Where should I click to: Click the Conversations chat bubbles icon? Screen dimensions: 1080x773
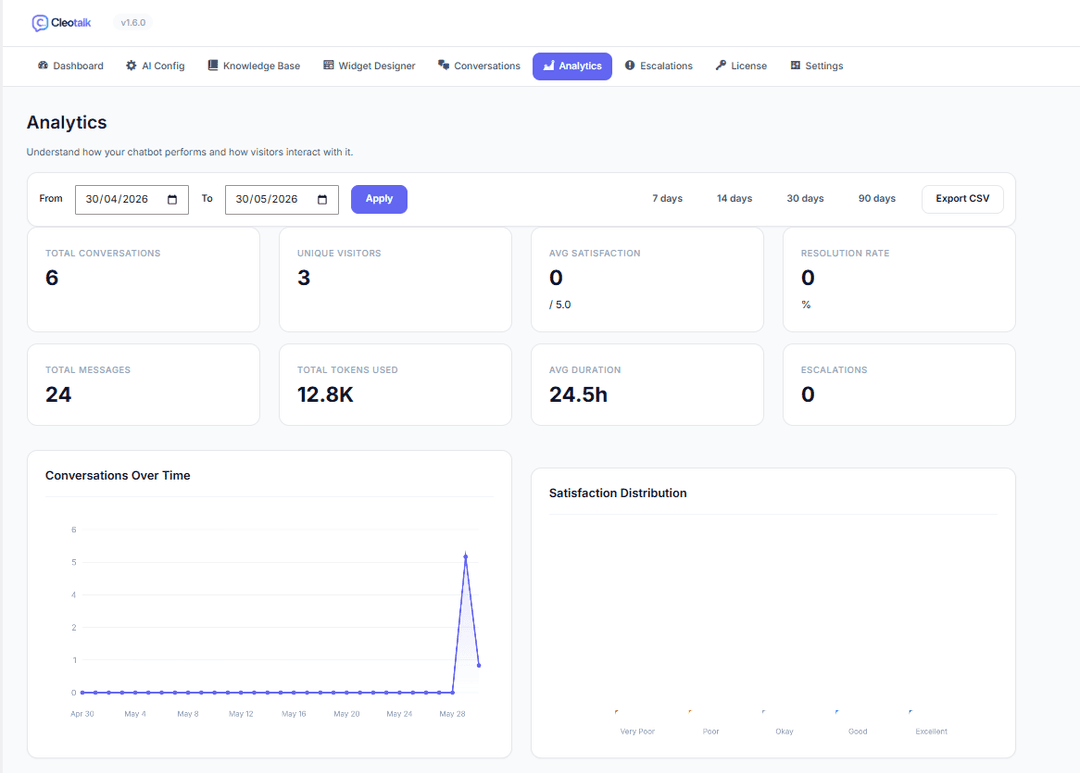point(444,65)
